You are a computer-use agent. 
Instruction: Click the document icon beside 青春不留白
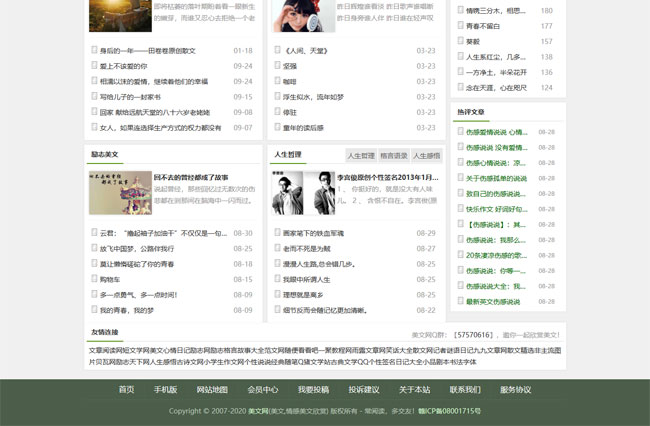[x=460, y=26]
